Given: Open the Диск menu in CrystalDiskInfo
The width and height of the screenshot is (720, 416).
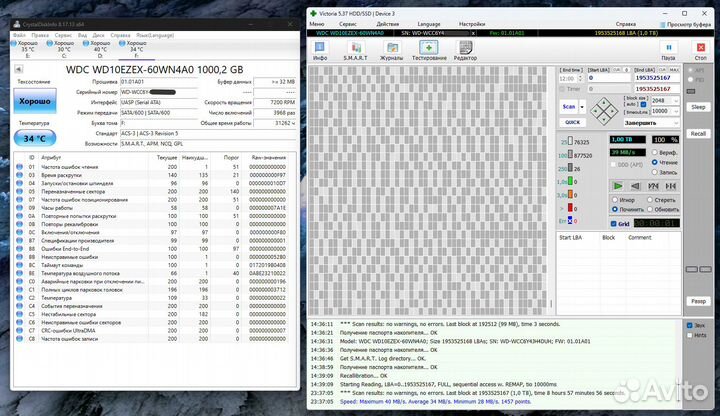Looking at the screenshot, I should [97, 34].
